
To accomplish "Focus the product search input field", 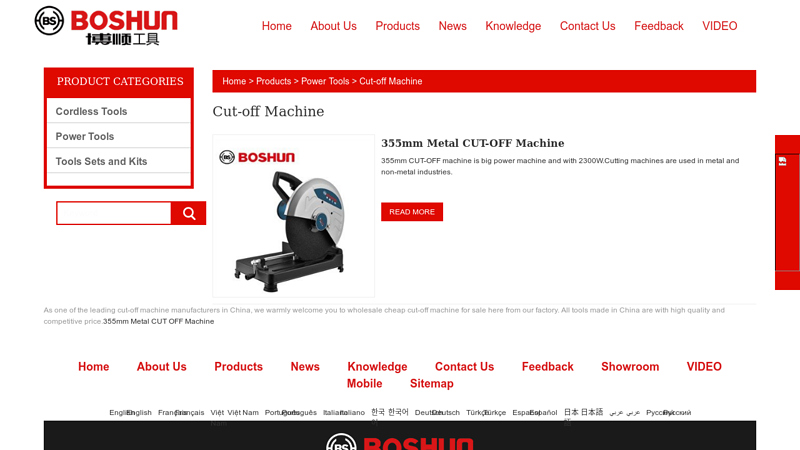I will pyautogui.click(x=114, y=213).
